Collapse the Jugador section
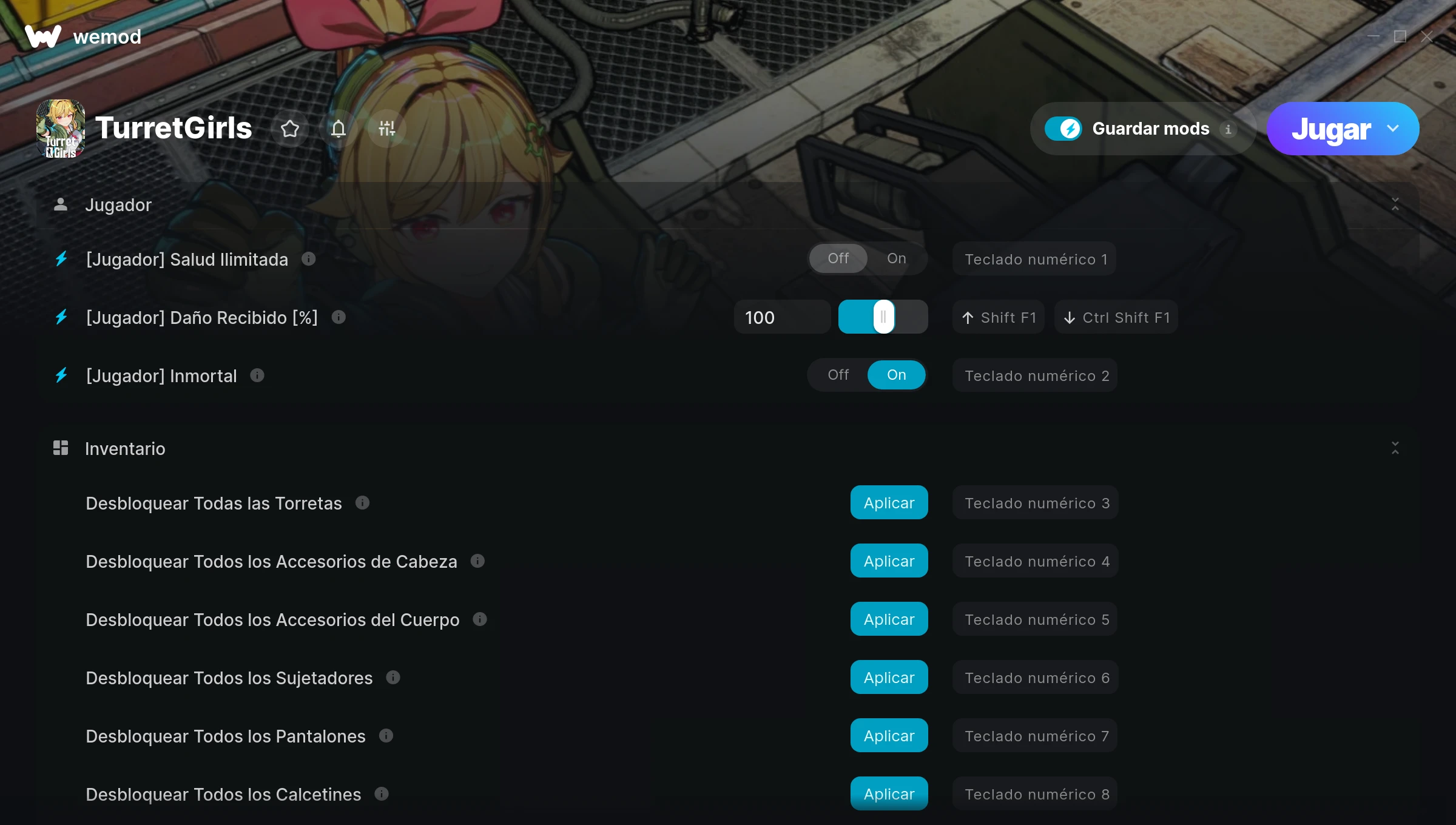1456x825 pixels. (1395, 204)
